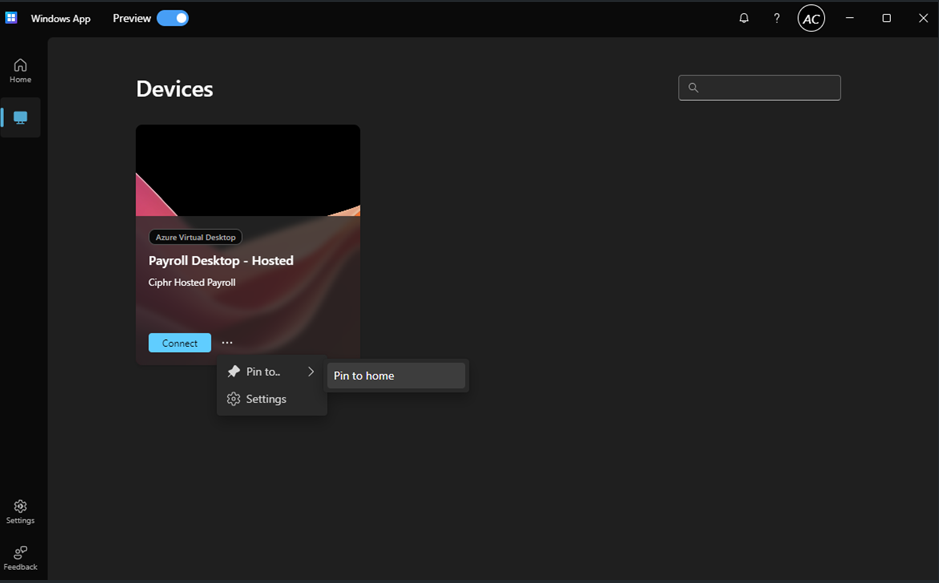This screenshot has width=939, height=583.
Task: Close the Windows App window
Action: point(923,18)
